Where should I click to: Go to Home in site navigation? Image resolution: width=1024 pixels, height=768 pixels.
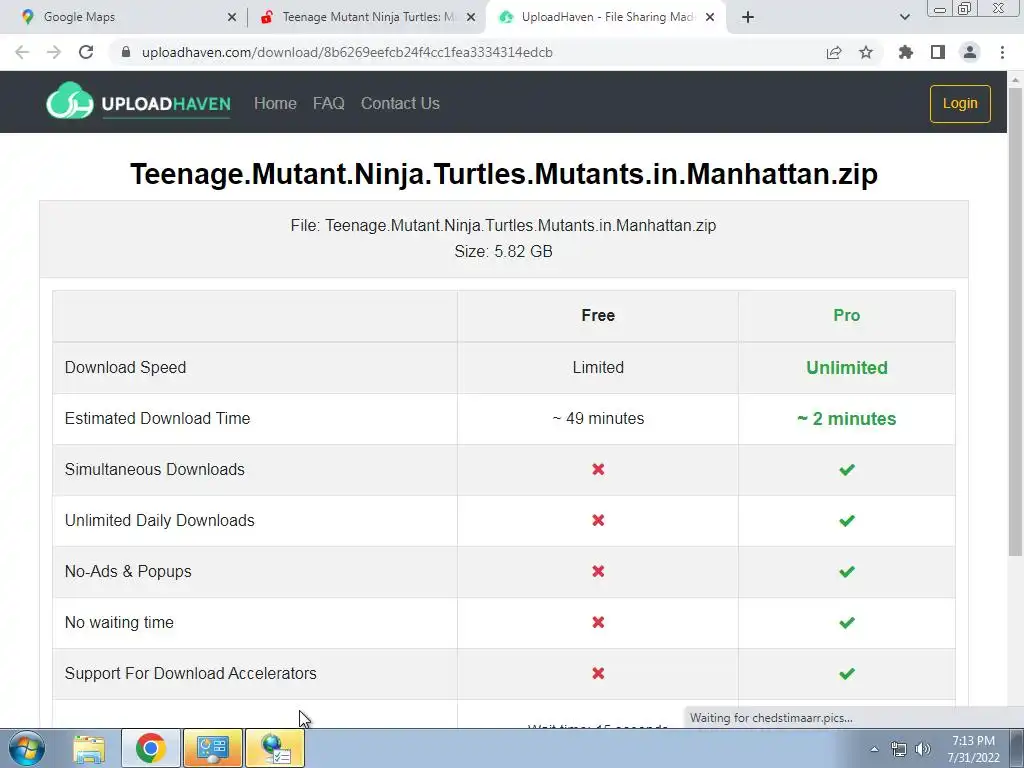(275, 103)
